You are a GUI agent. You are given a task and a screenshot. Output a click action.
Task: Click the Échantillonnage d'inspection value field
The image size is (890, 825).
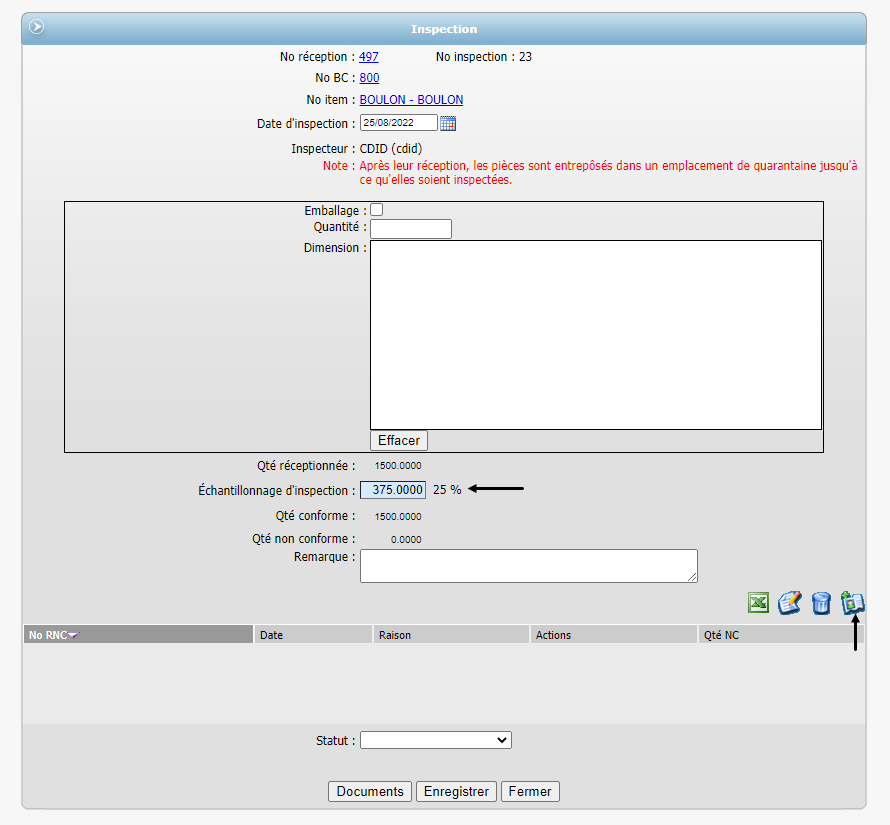pyautogui.click(x=393, y=490)
